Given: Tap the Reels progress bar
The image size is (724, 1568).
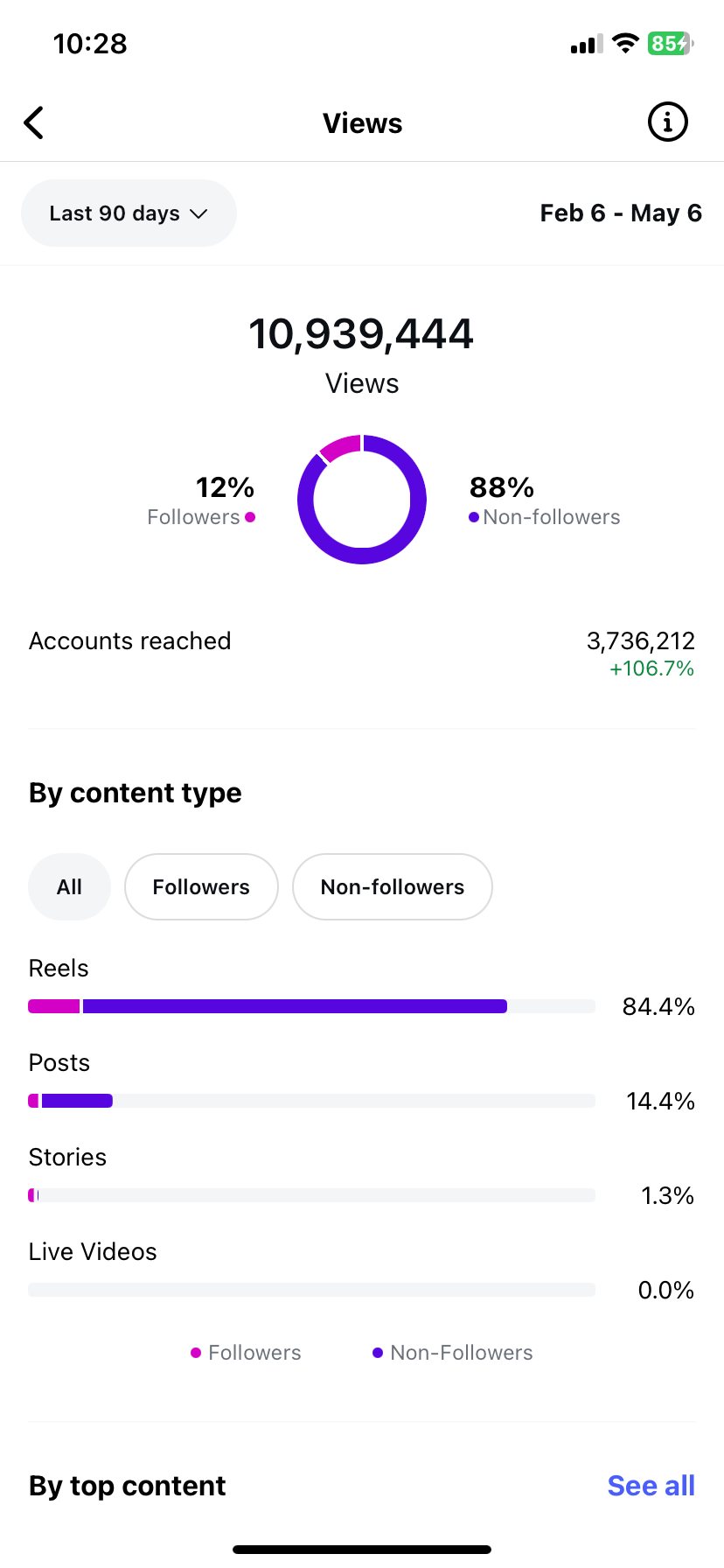Looking at the screenshot, I should [312, 1006].
